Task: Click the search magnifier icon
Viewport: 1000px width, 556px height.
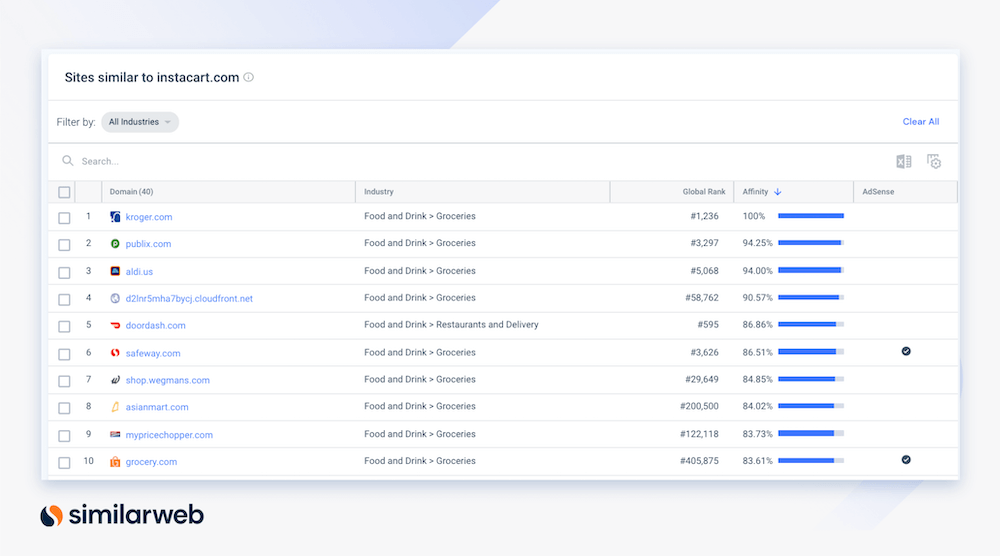Action: [x=68, y=161]
